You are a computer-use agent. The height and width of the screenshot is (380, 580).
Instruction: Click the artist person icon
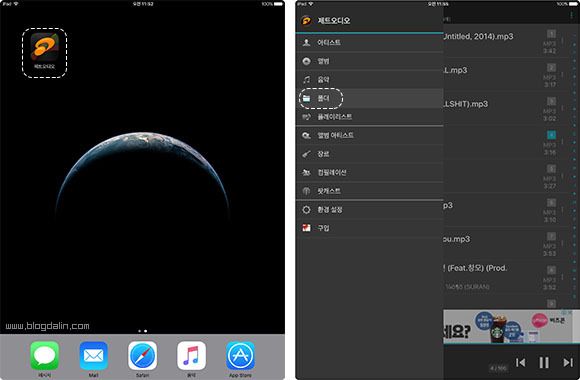point(306,43)
